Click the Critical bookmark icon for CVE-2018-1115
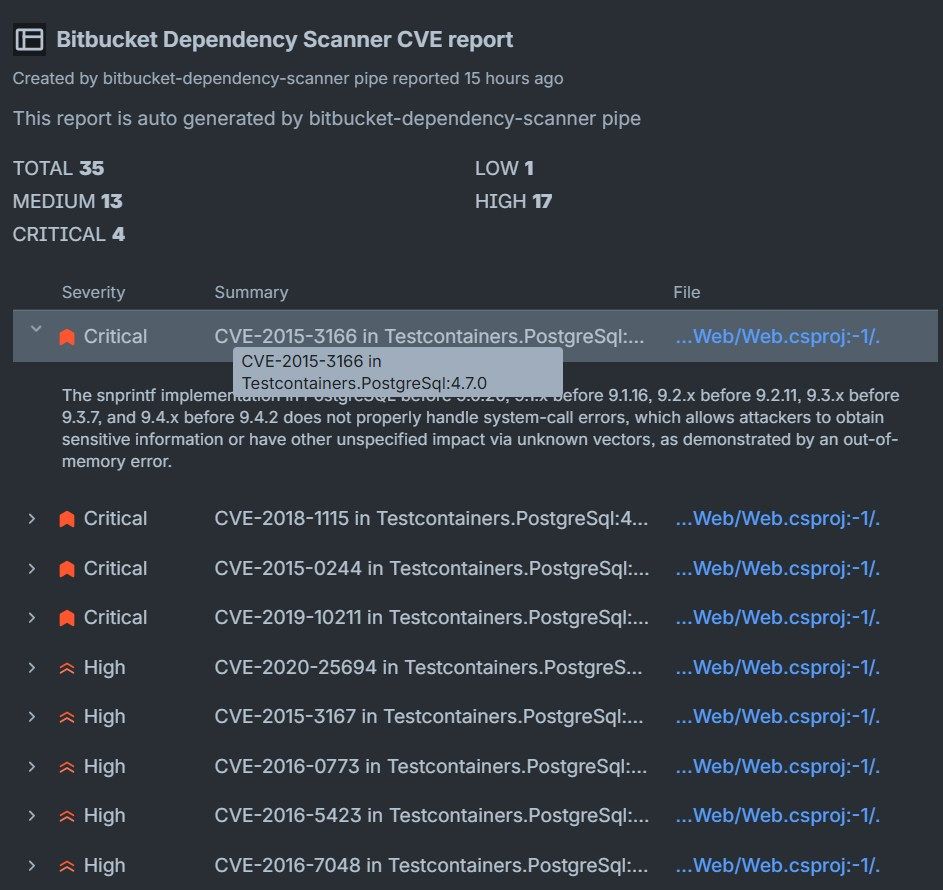Screen dimensions: 943x890 67,519
